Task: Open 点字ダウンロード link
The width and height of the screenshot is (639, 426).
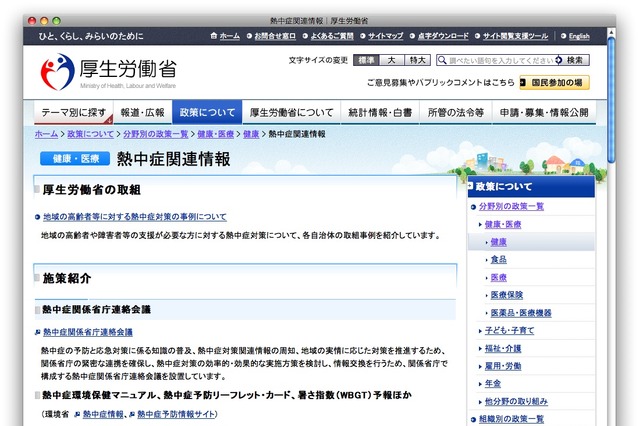Action: pyautogui.click(x=443, y=36)
